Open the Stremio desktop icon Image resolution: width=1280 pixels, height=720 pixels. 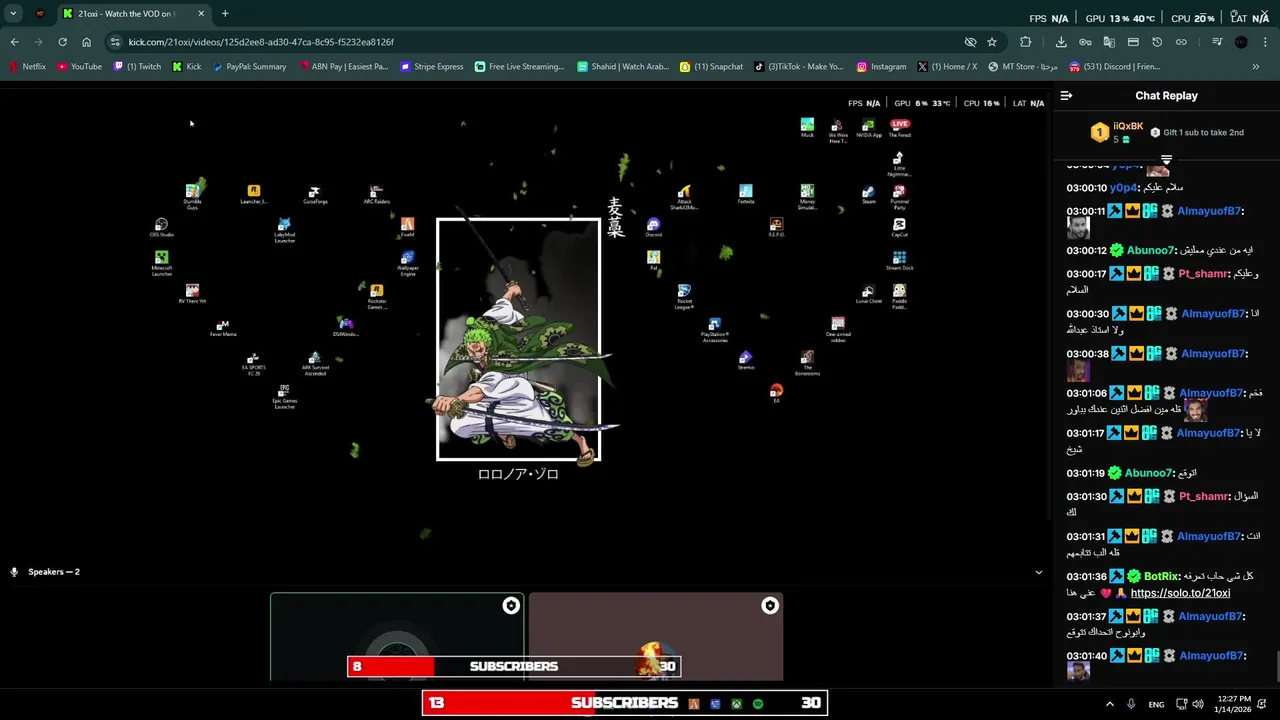[x=745, y=360]
